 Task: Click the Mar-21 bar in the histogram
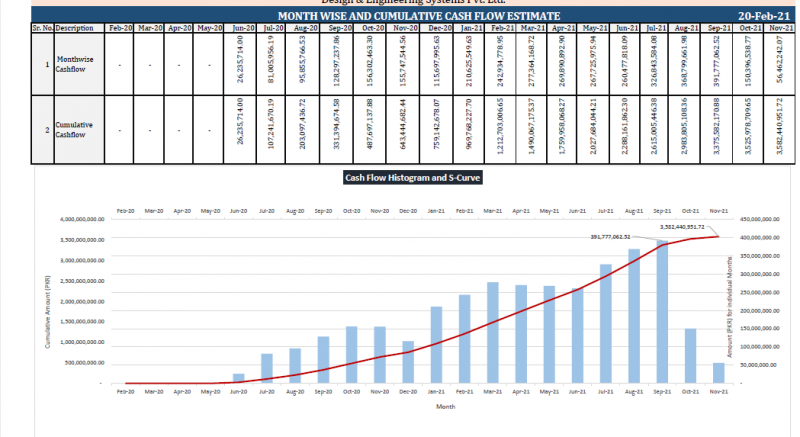tap(493, 332)
